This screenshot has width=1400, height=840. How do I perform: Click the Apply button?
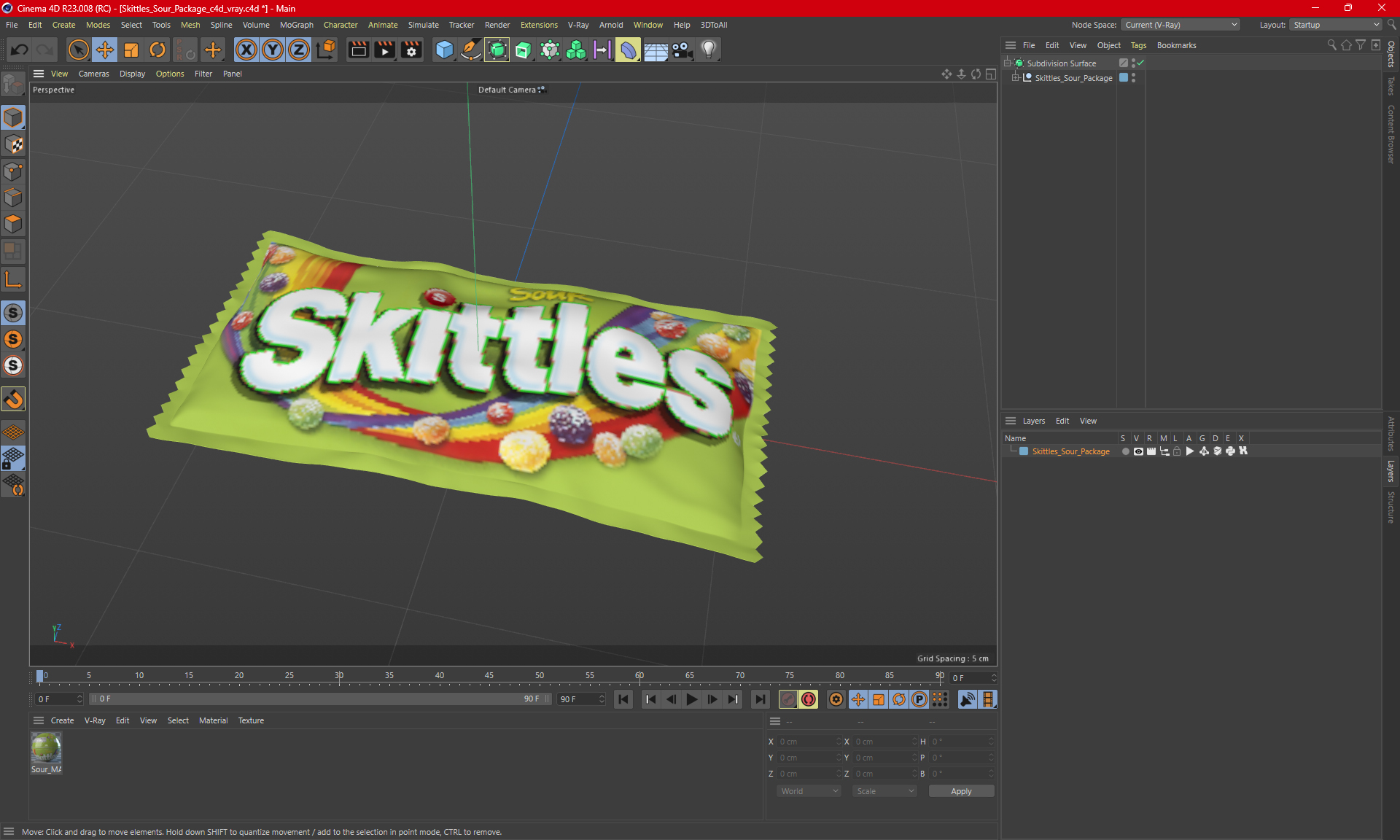tap(961, 791)
